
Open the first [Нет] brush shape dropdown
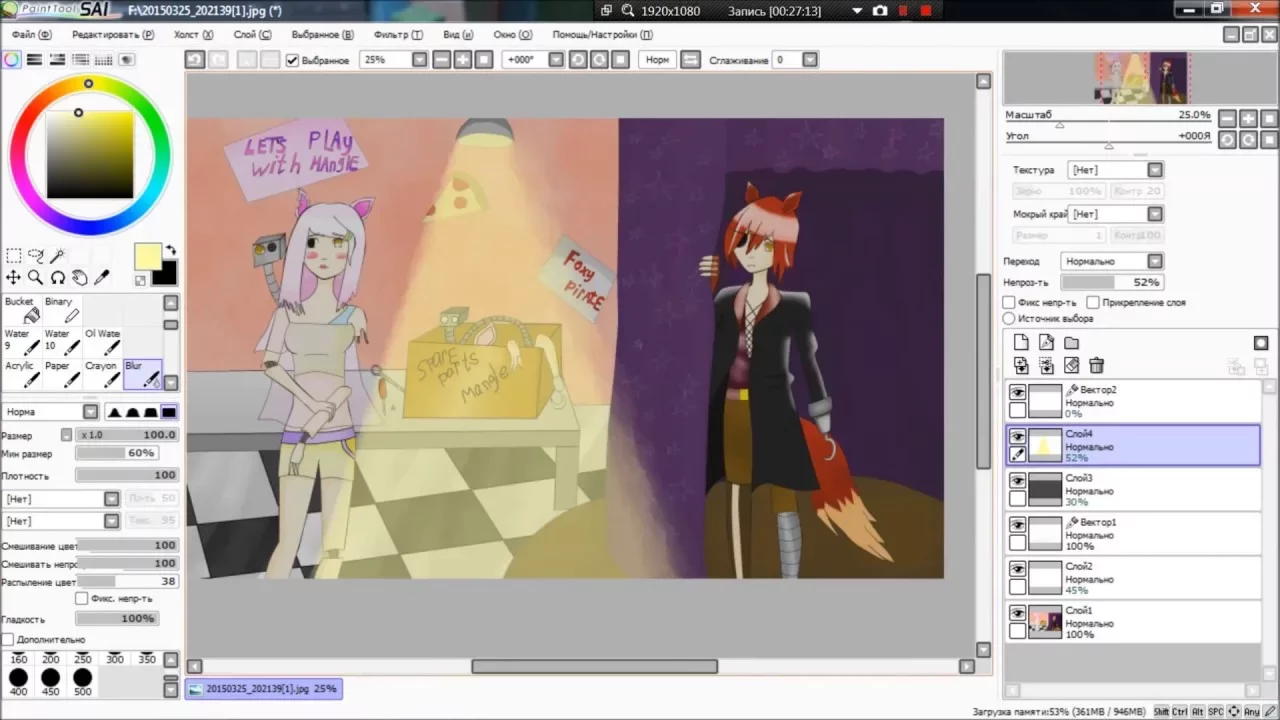tap(61, 498)
